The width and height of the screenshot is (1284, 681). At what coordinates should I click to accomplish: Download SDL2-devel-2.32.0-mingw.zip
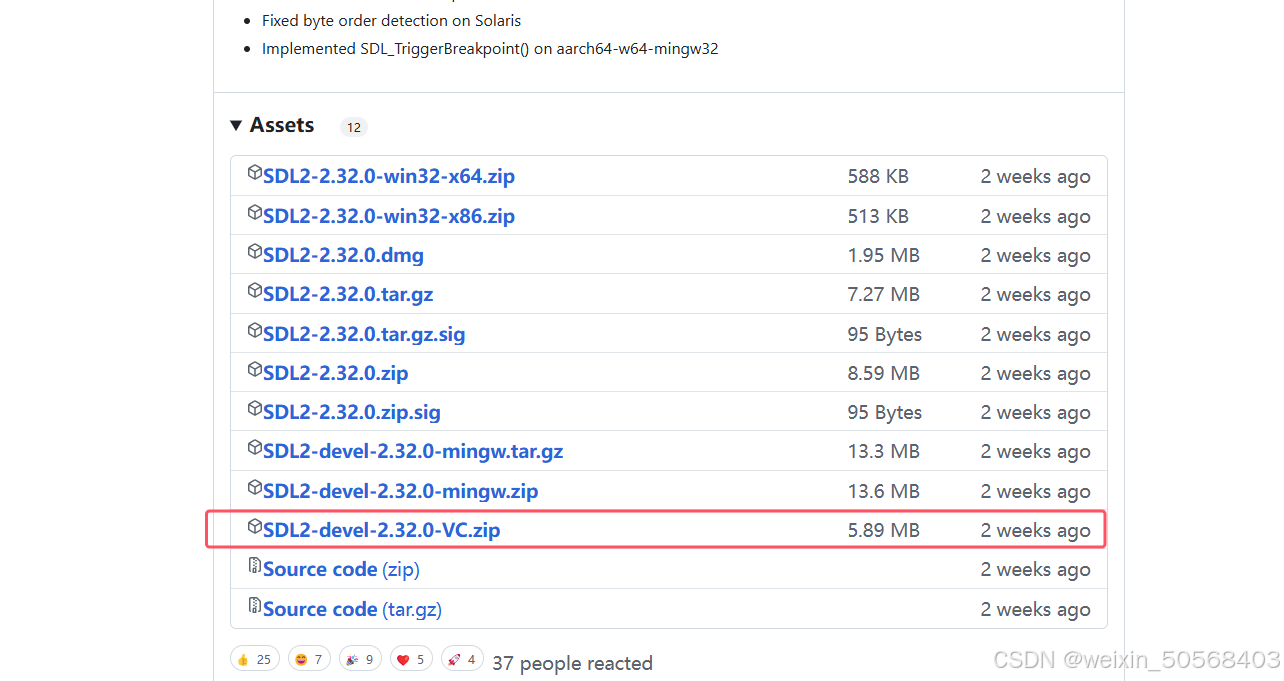[400, 491]
